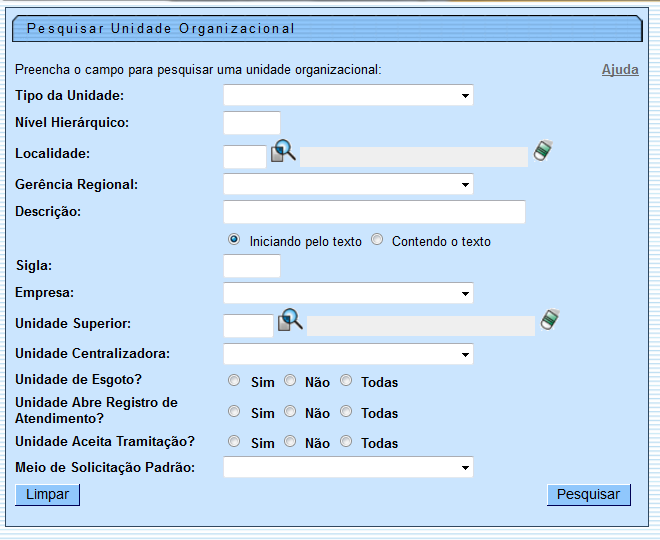This screenshot has height=540, width=660.
Task: Focus the Nível Hierárquico input box
Action: [252, 123]
